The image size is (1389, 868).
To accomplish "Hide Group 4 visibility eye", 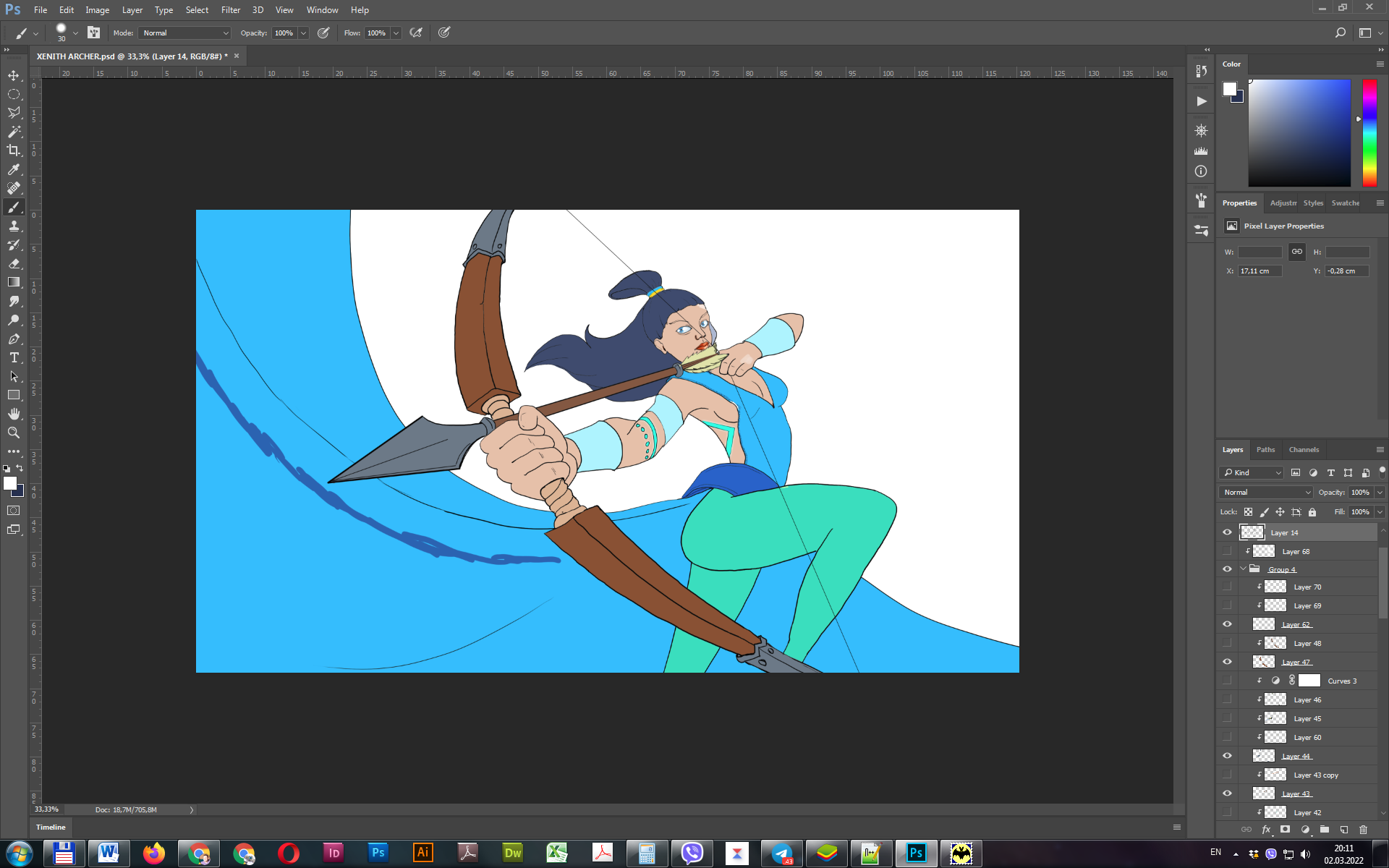I will click(1227, 569).
